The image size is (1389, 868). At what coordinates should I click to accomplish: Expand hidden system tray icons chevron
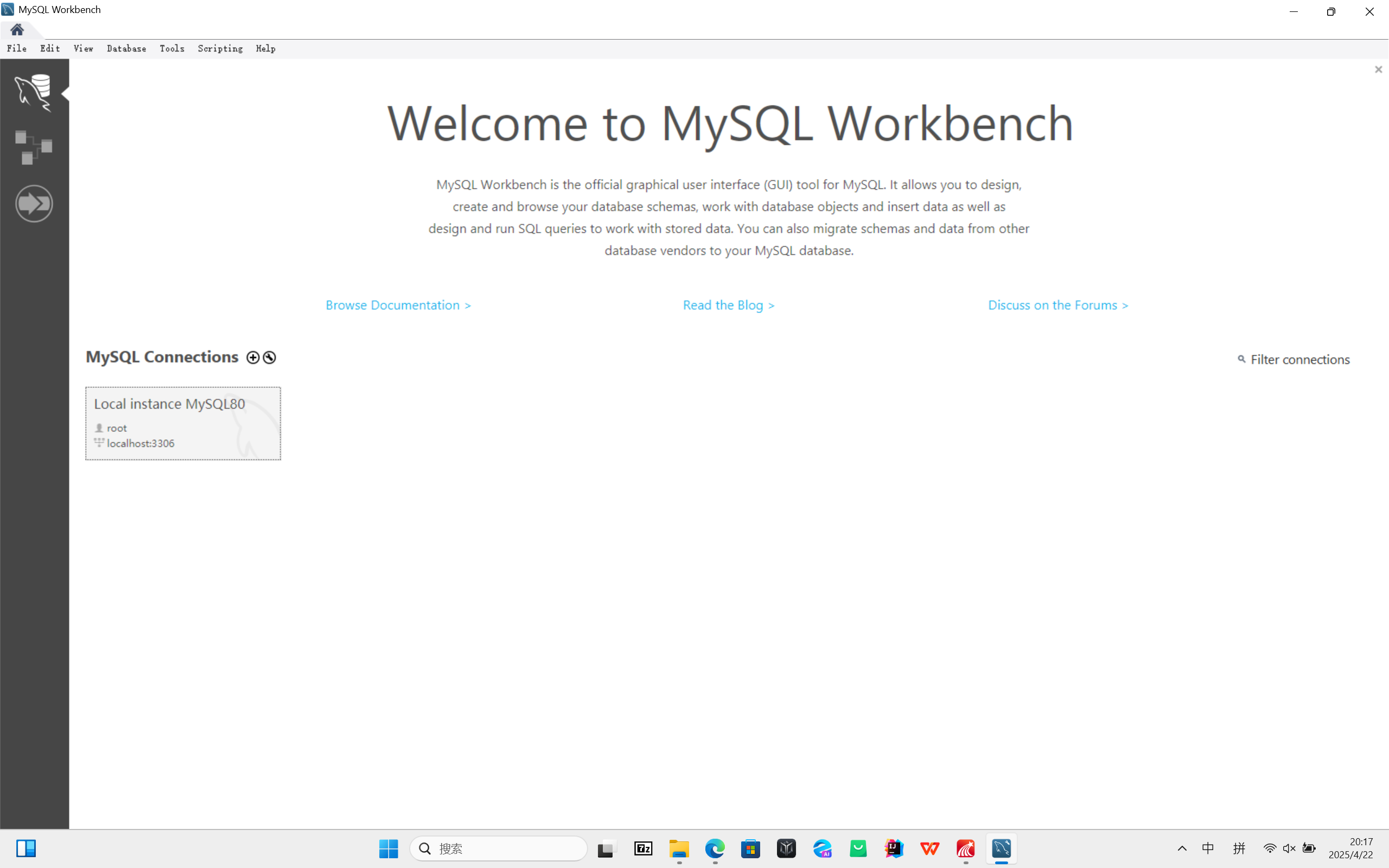pos(1182,848)
